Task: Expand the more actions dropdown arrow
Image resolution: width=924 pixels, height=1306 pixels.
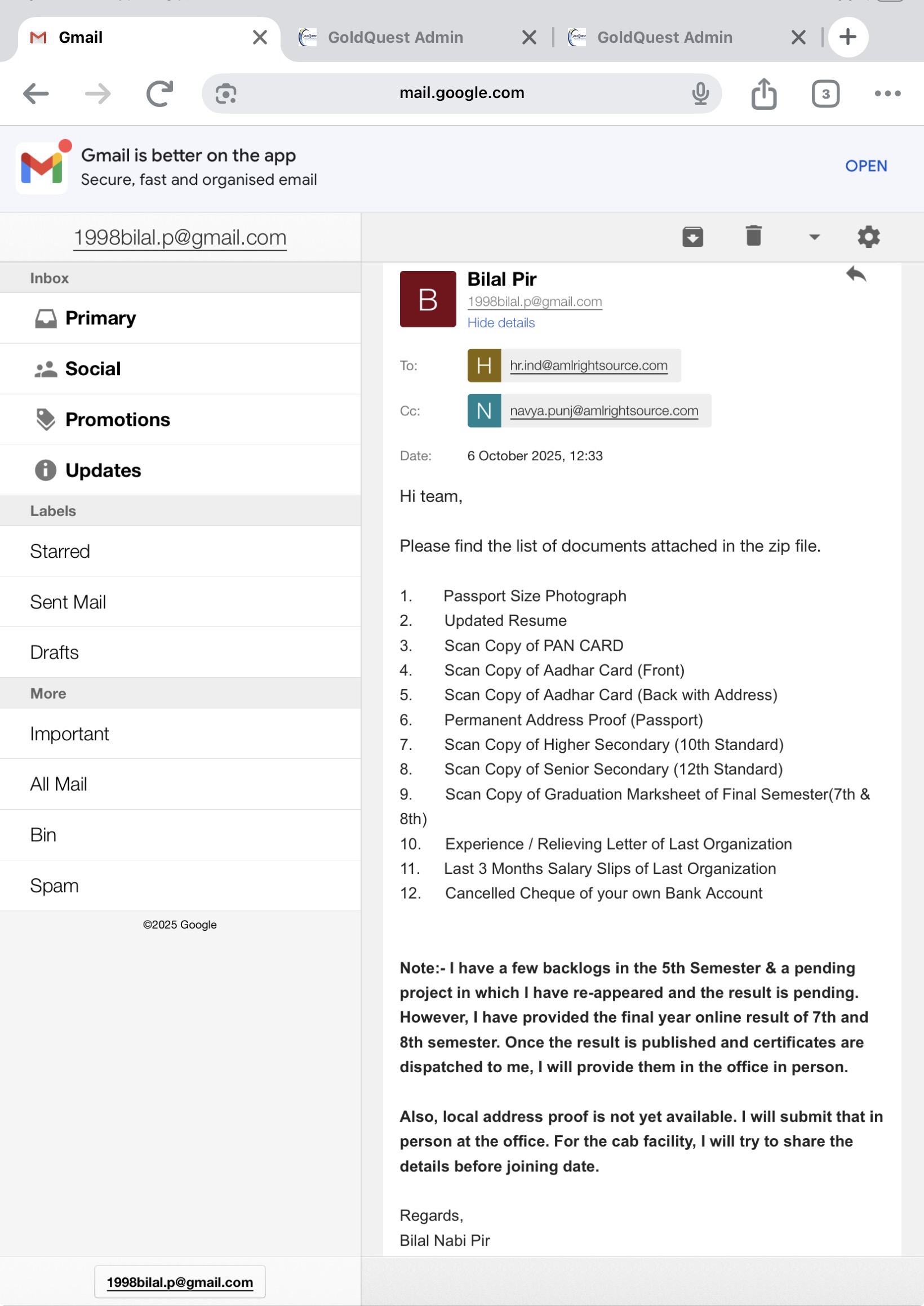Action: (x=814, y=237)
